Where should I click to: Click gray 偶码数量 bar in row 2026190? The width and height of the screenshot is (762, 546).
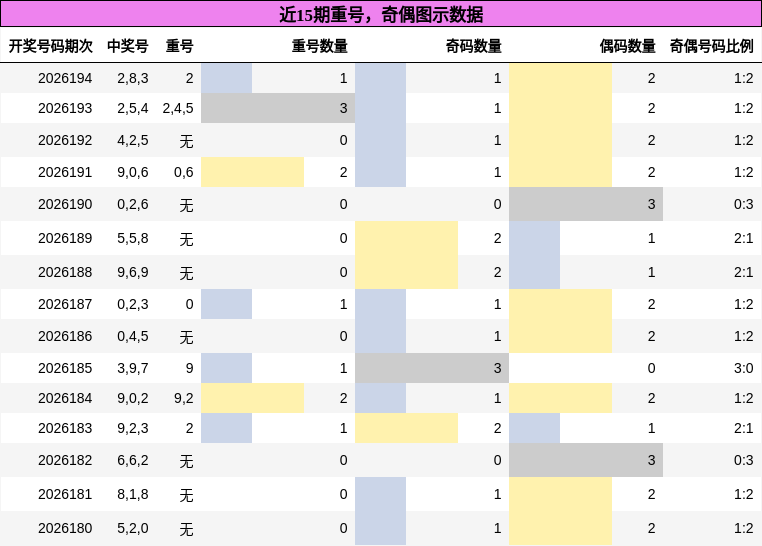(x=586, y=204)
